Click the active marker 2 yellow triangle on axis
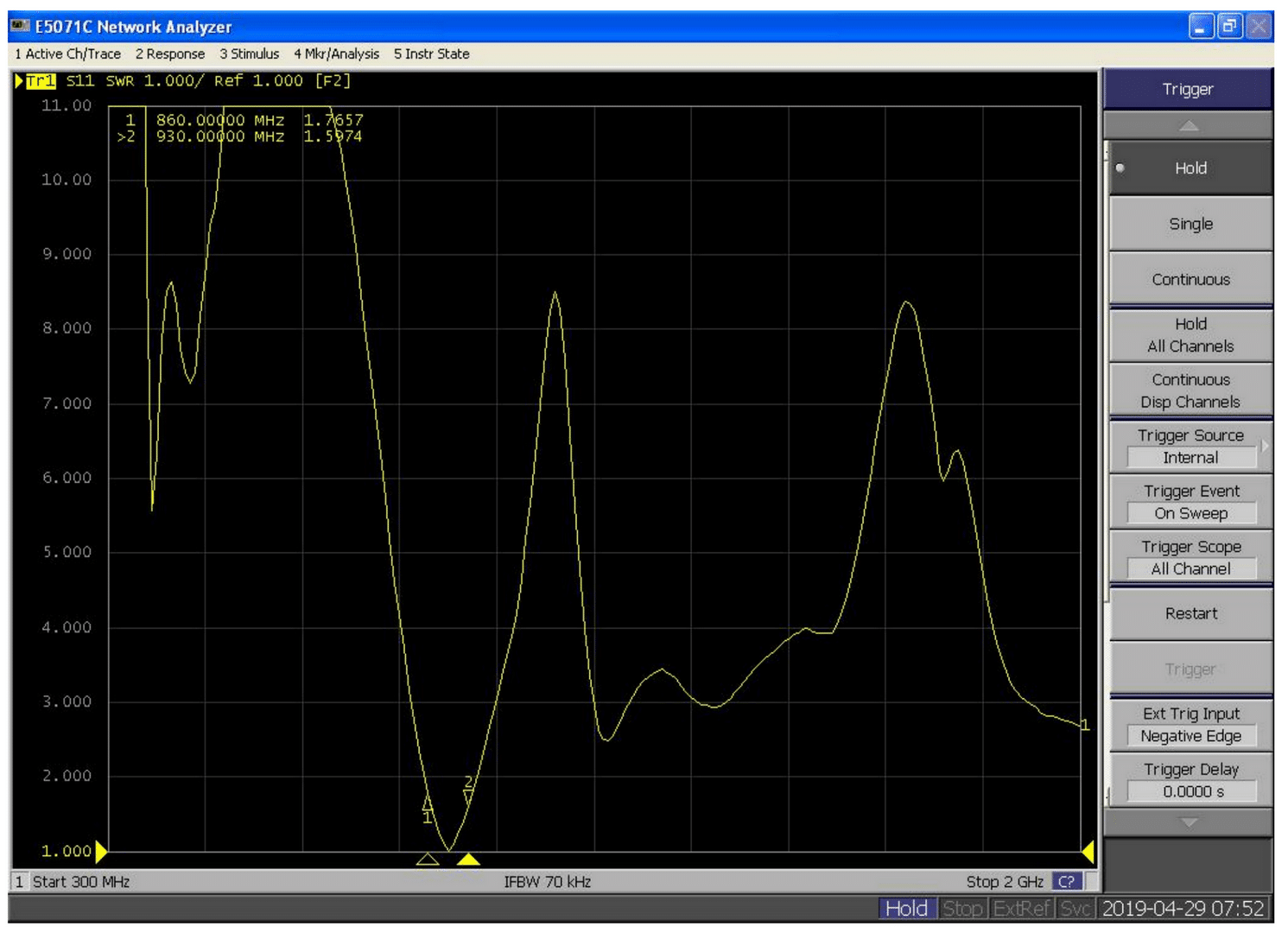 point(468,859)
